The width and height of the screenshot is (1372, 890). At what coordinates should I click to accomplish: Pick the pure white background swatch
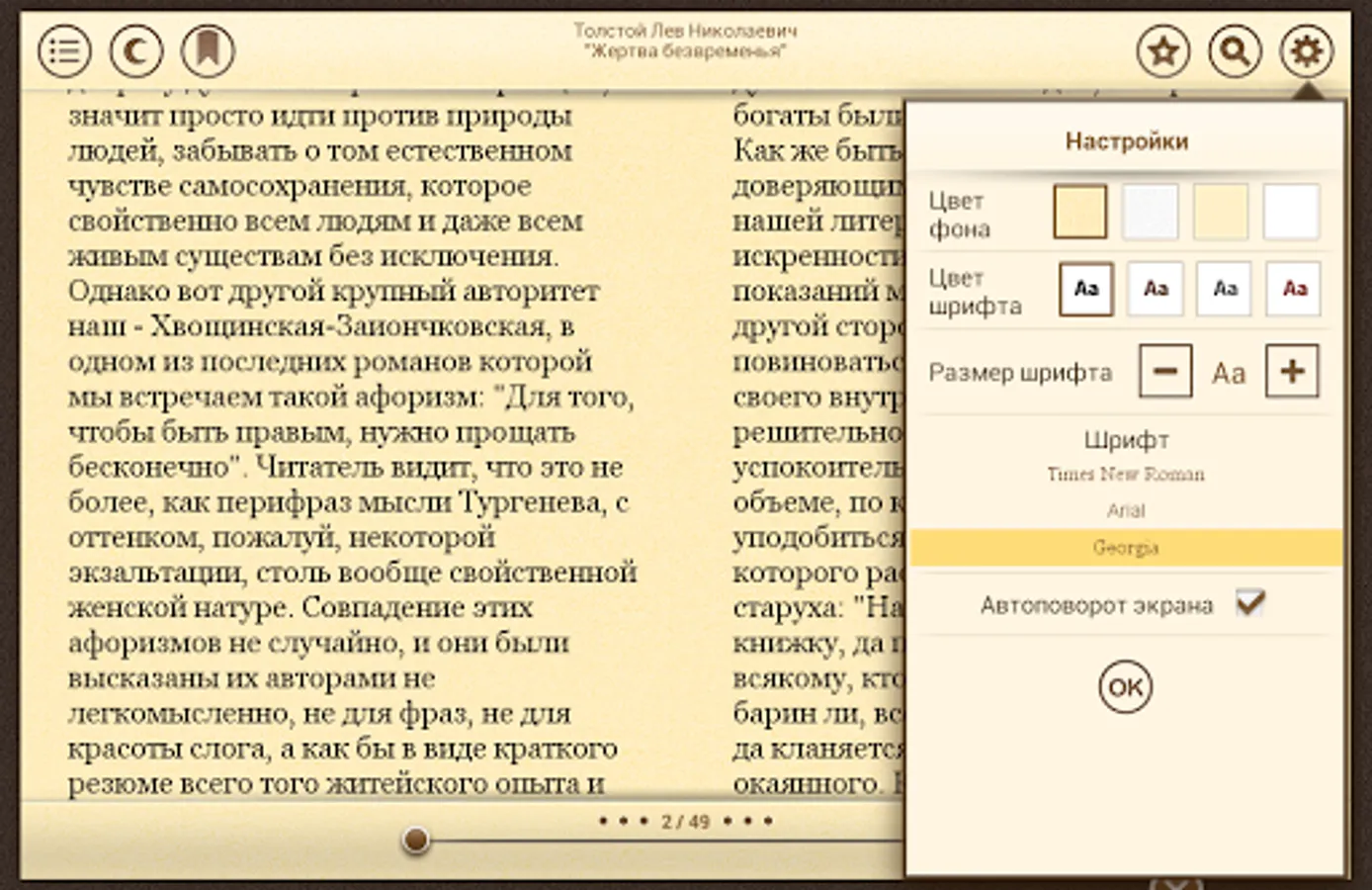point(1291,212)
